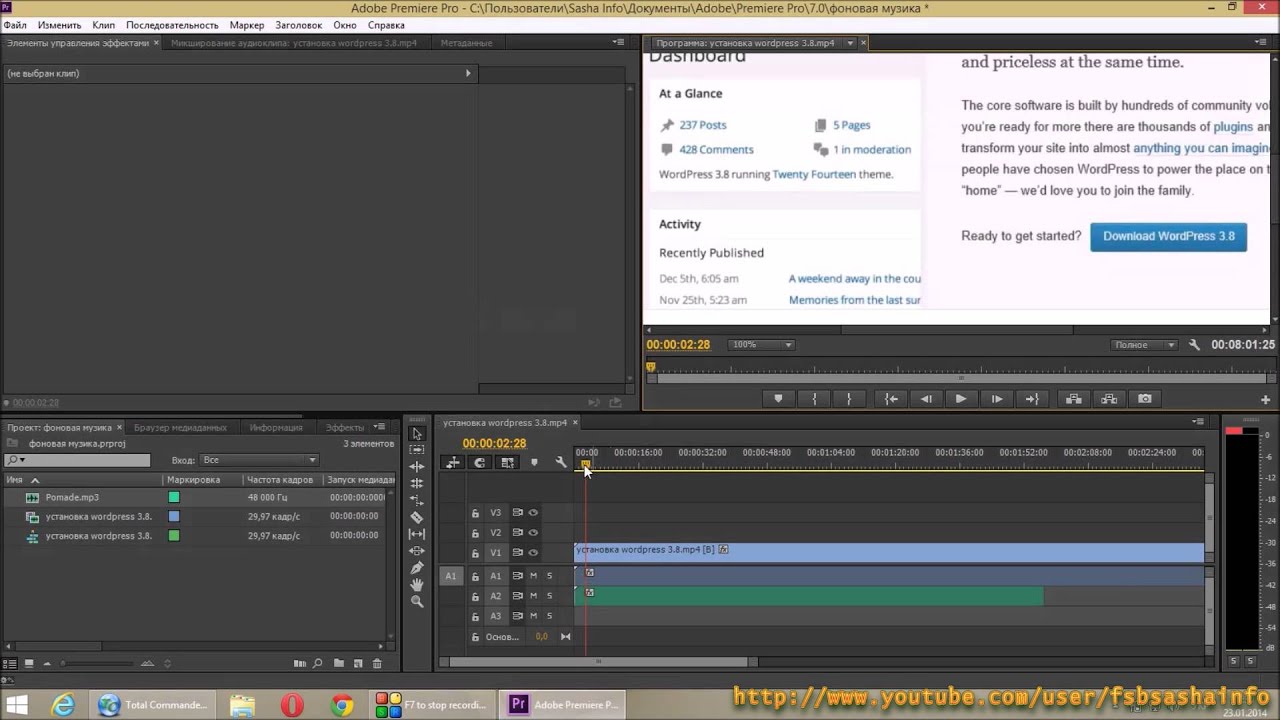Switch Project panel to icon view
1280x720 pixels.
pyautogui.click(x=29, y=663)
